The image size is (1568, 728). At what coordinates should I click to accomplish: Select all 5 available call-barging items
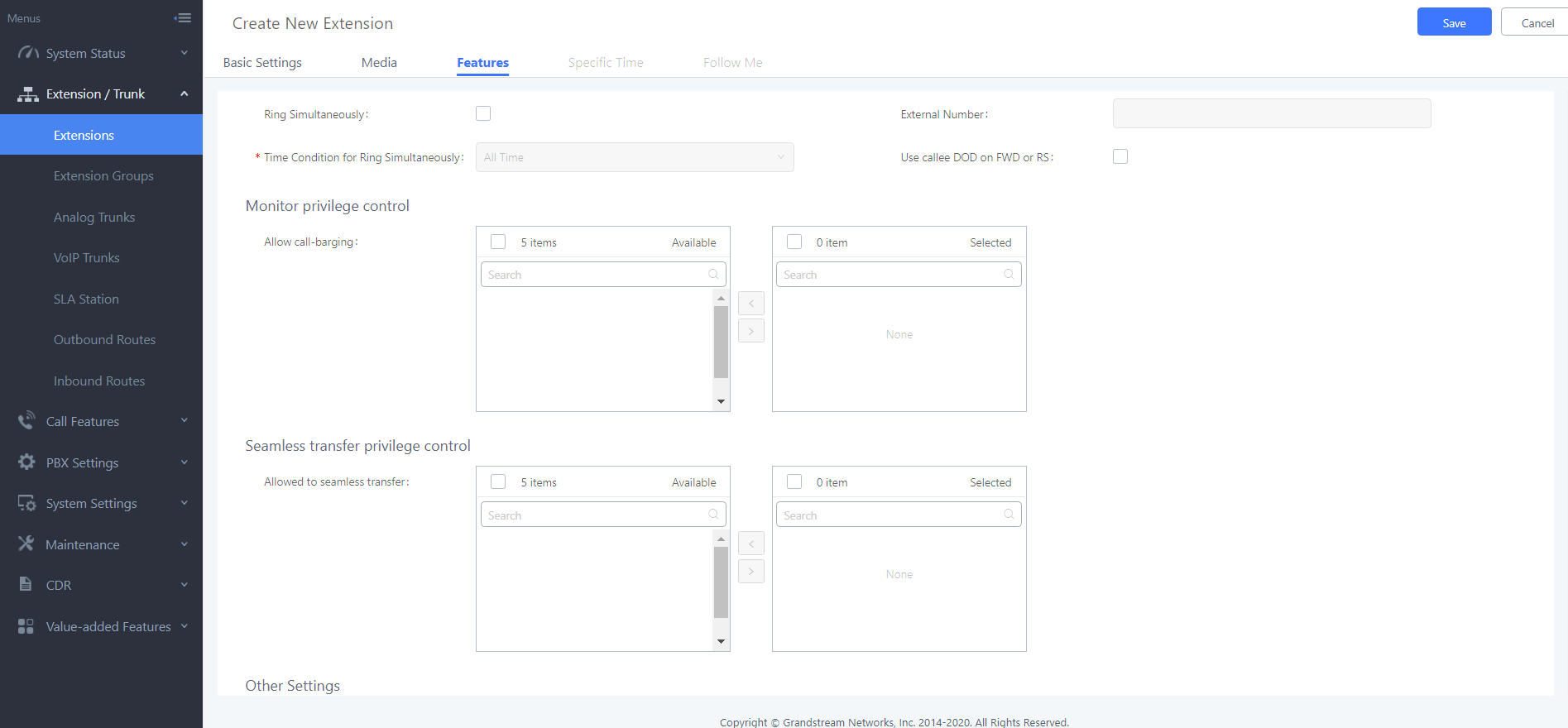tap(498, 242)
